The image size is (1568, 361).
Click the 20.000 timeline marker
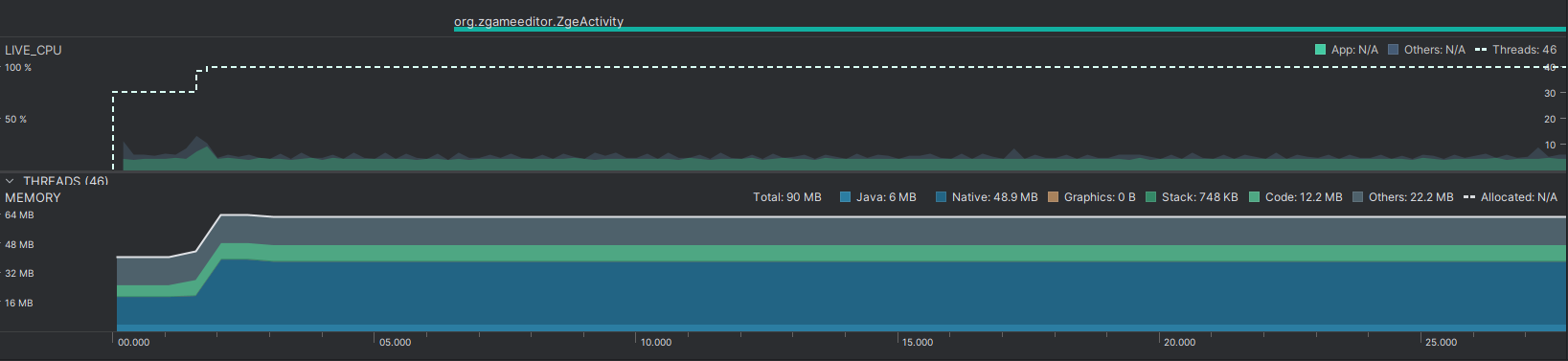click(1179, 342)
